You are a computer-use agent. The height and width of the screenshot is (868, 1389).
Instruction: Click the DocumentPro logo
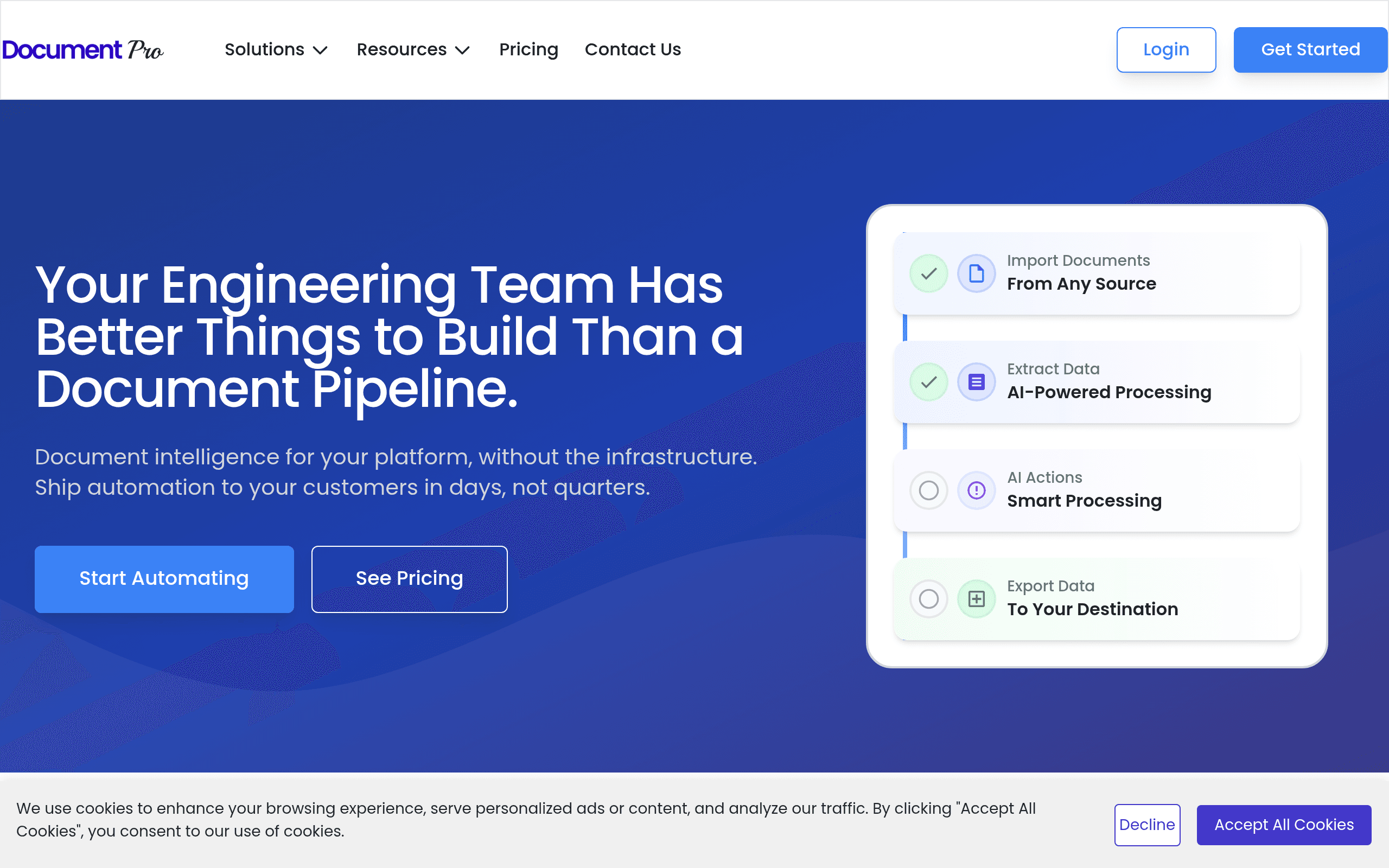tap(82, 50)
